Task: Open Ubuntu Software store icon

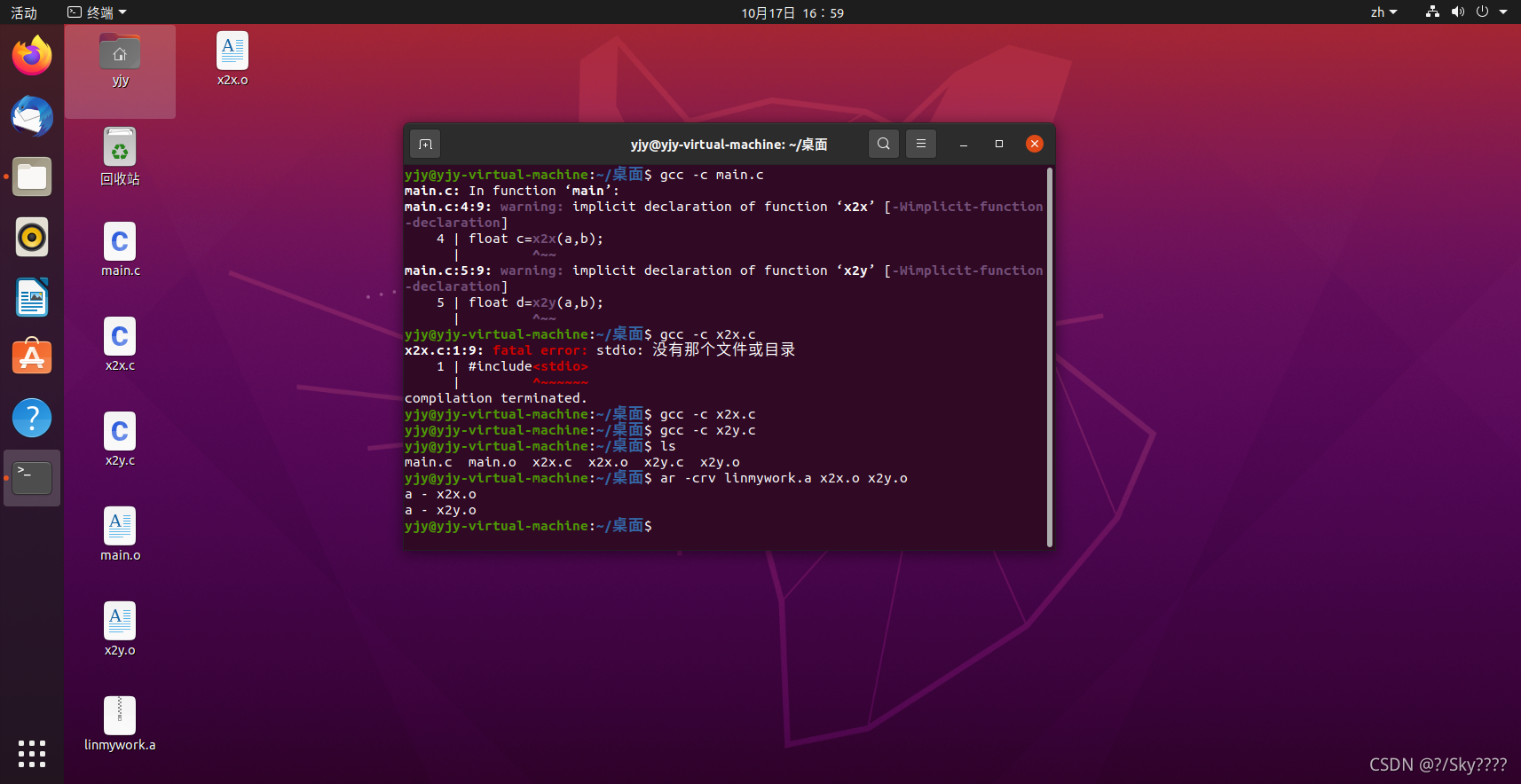Action: pyautogui.click(x=32, y=357)
